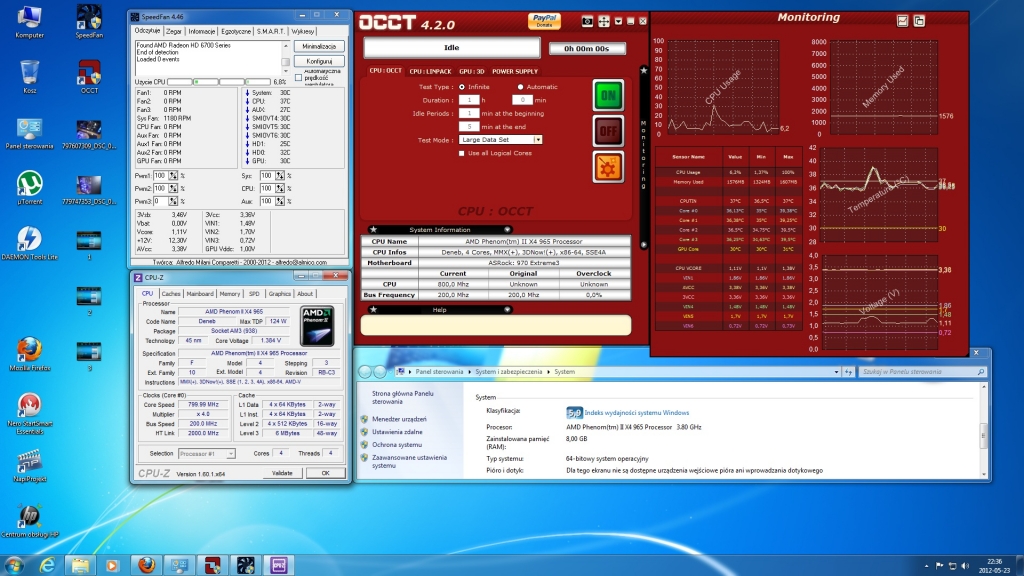Expand the CPU-Z processor Selection dropdown
Screen dimensions: 1024x576
pos(231,453)
